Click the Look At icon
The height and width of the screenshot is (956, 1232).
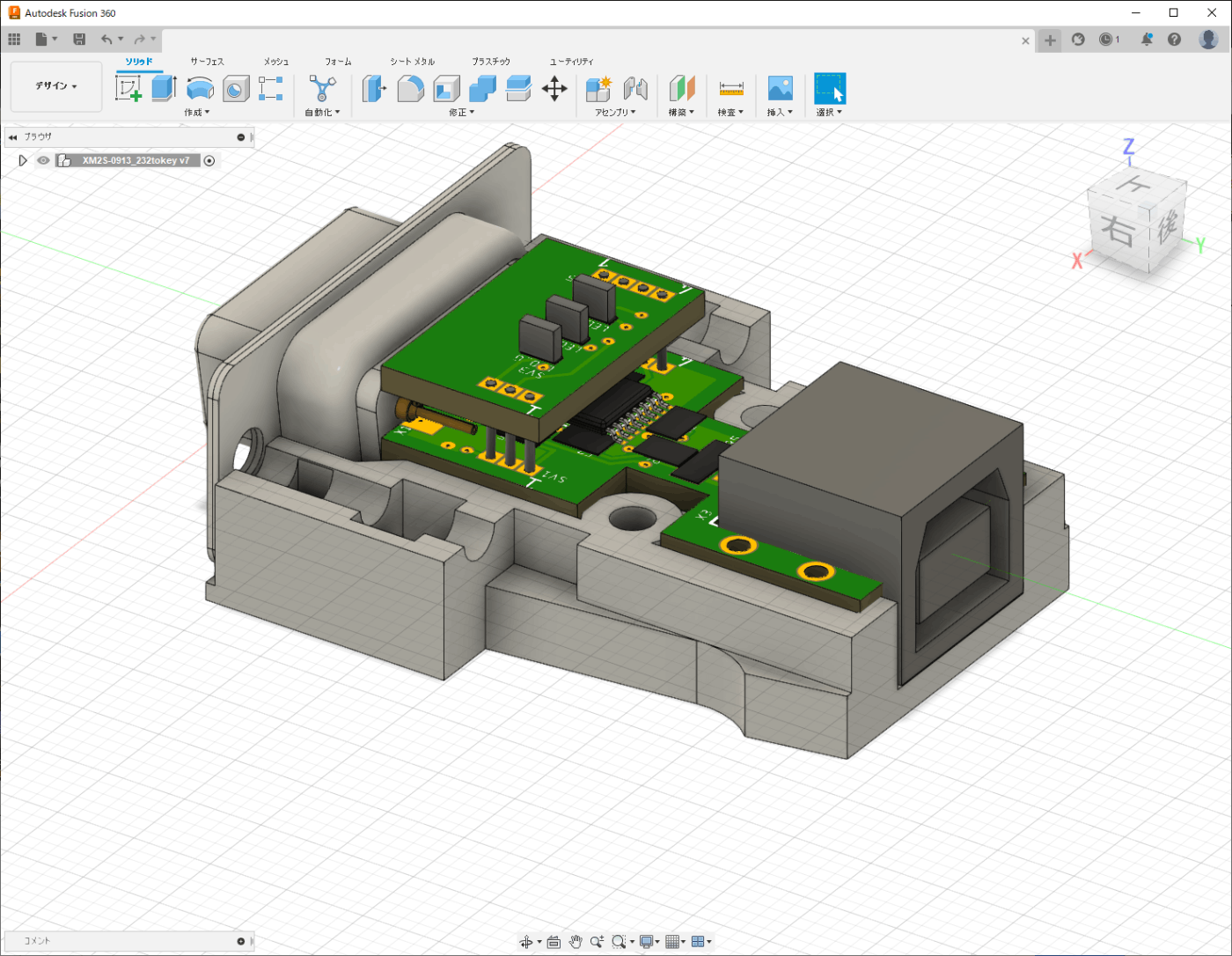point(554,942)
